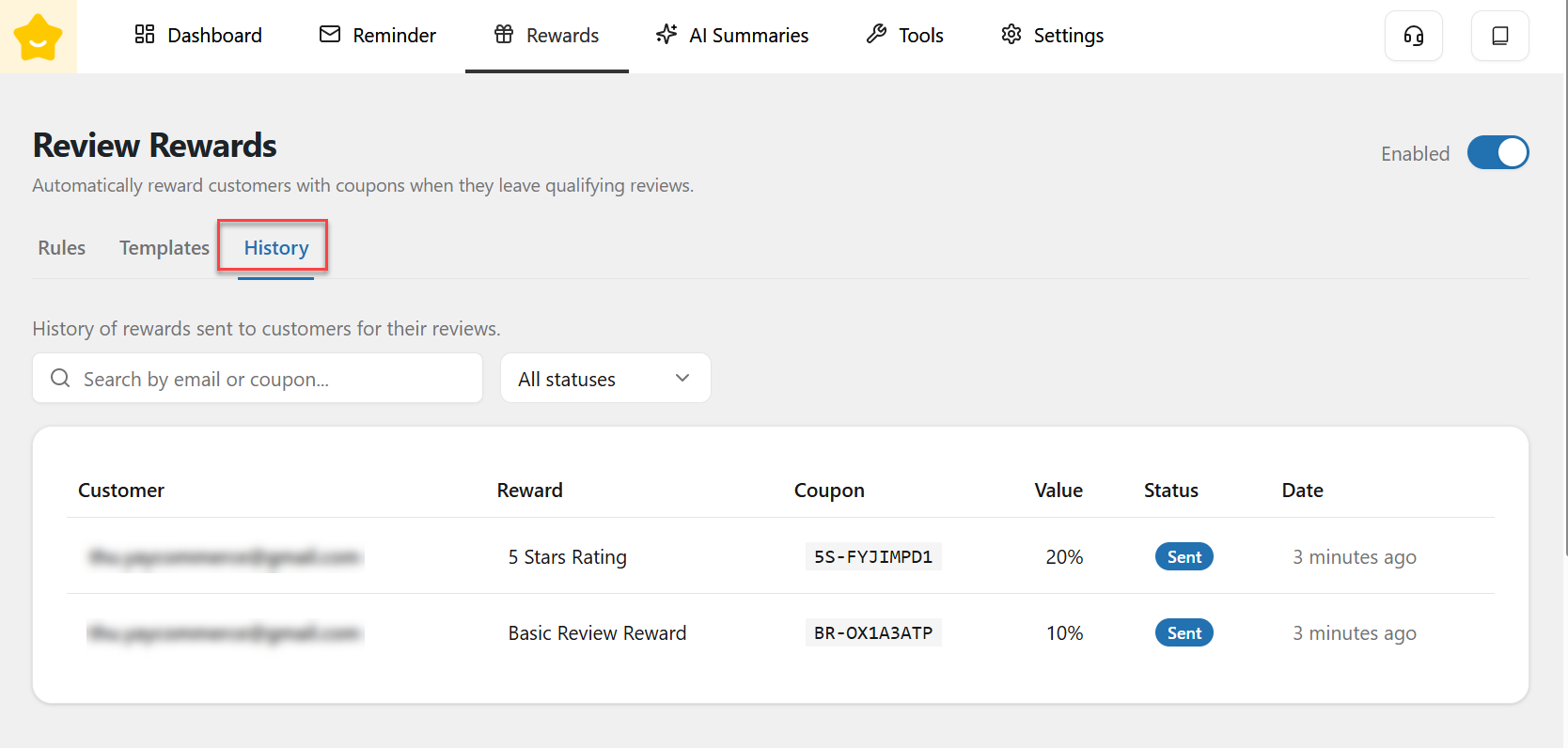Focus the search by email or coupon field
This screenshot has width=1568, height=748.
point(273,379)
